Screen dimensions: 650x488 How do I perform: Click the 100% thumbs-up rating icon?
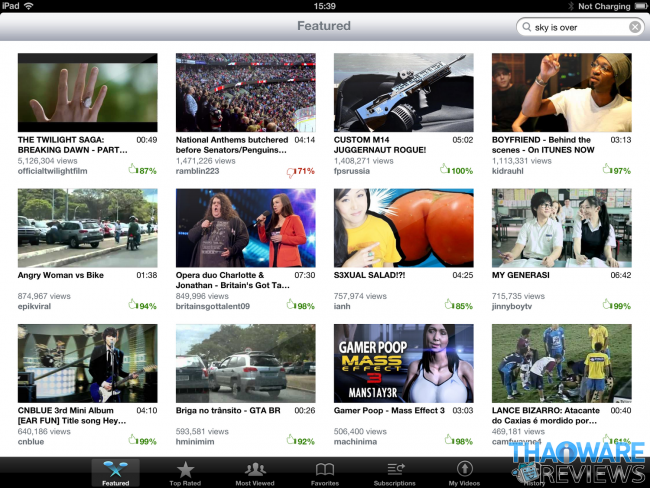click(444, 169)
